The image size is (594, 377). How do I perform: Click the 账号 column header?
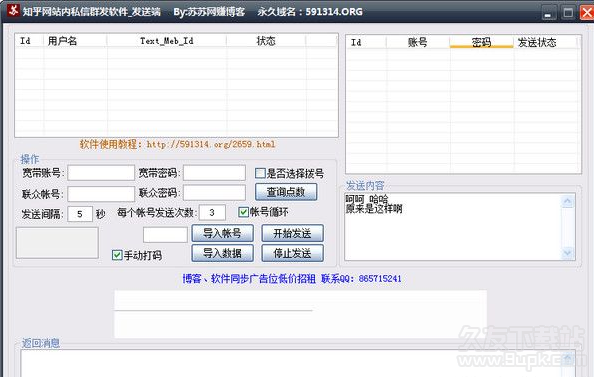(x=418, y=42)
